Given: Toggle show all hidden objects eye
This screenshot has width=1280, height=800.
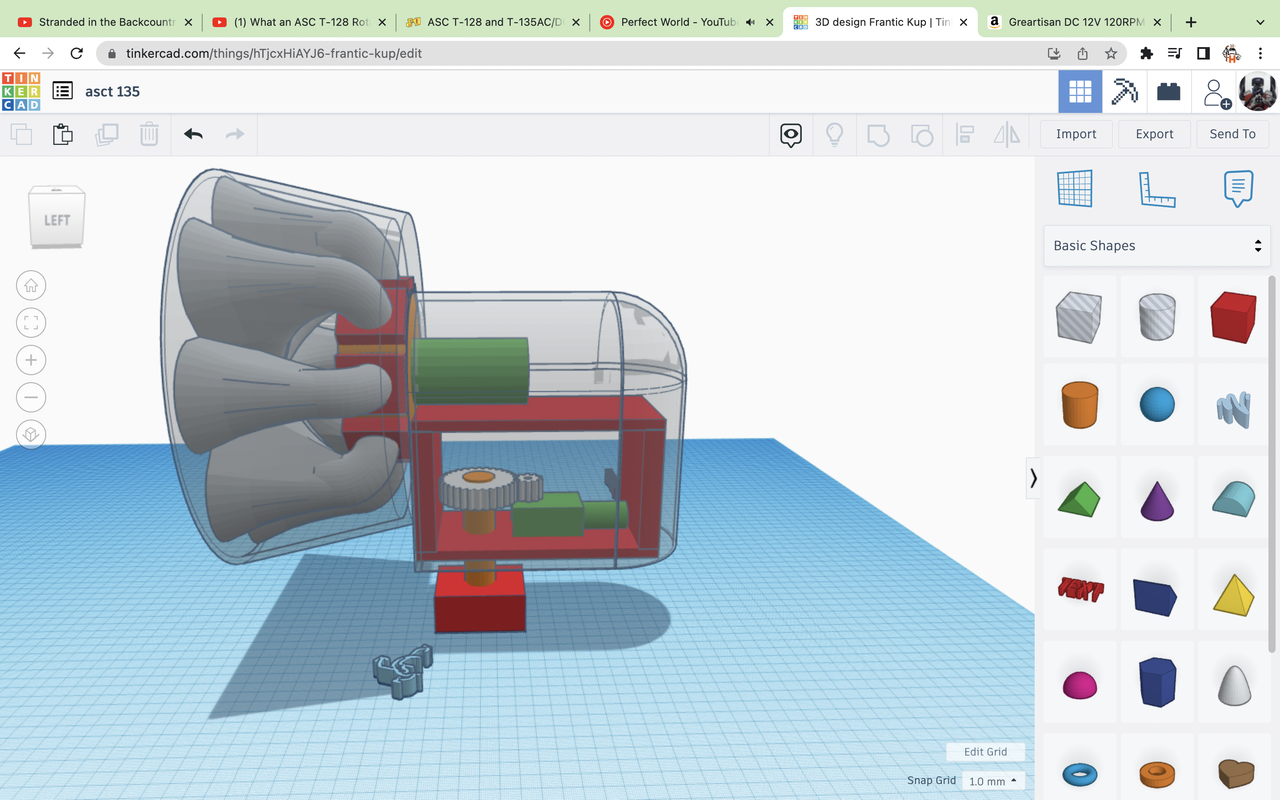Looking at the screenshot, I should point(791,134).
